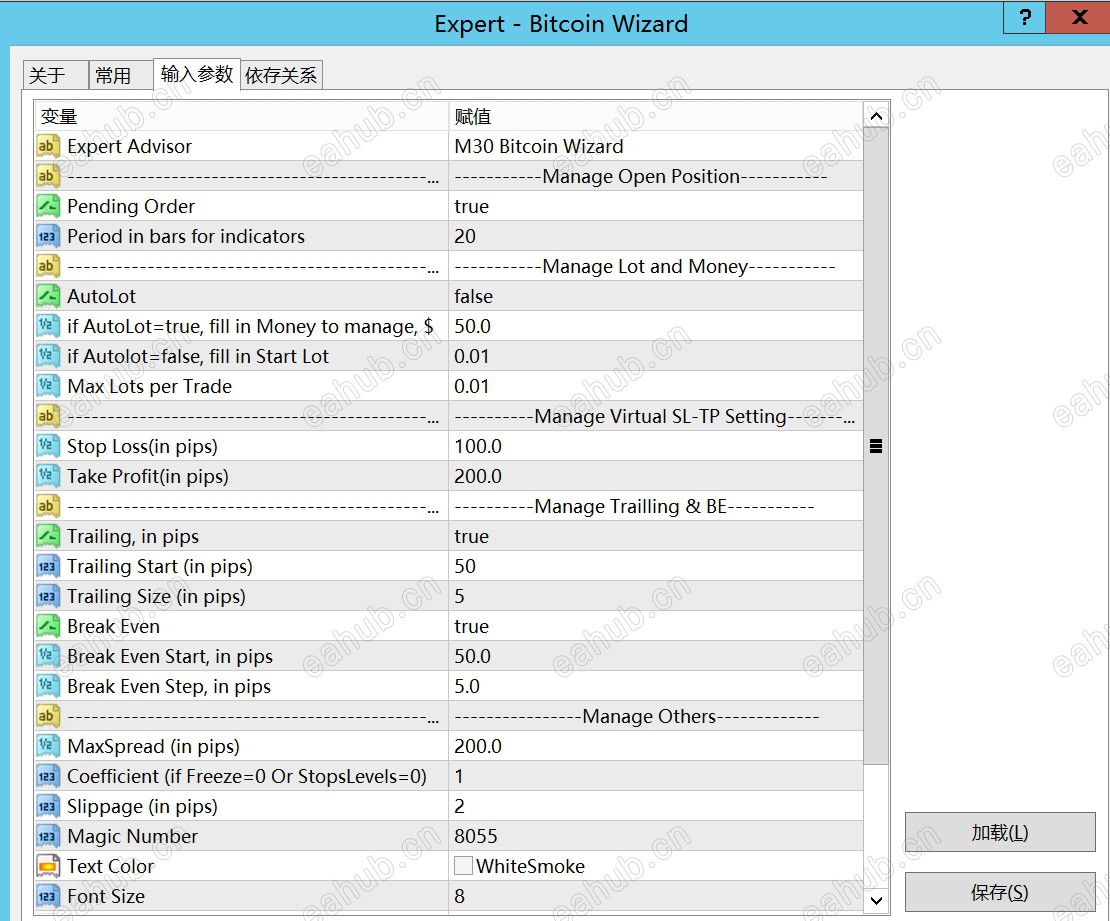Select the Slippage (in pips) label
1110x921 pixels.
point(142,806)
